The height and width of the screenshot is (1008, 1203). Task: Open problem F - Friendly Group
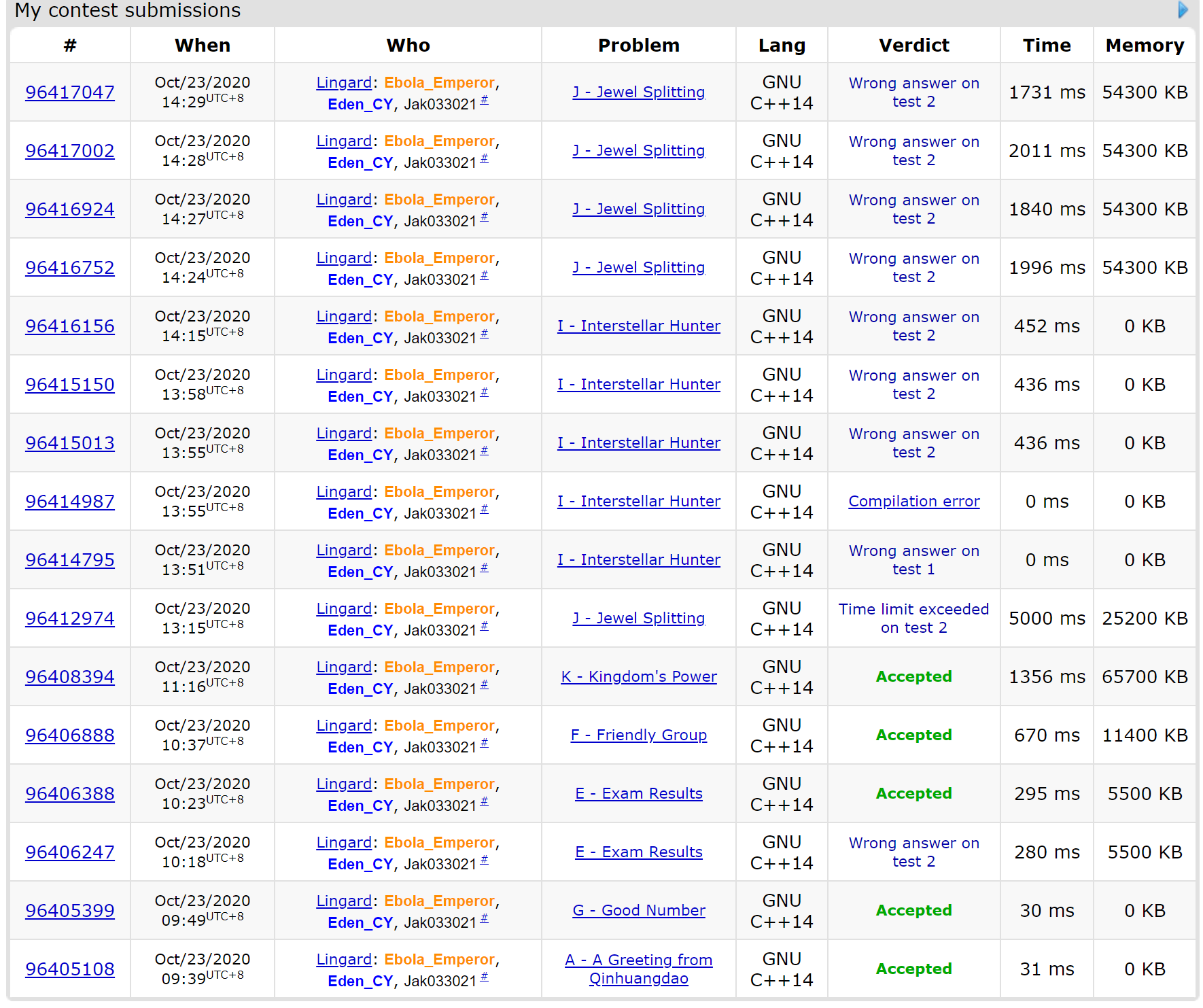638,735
